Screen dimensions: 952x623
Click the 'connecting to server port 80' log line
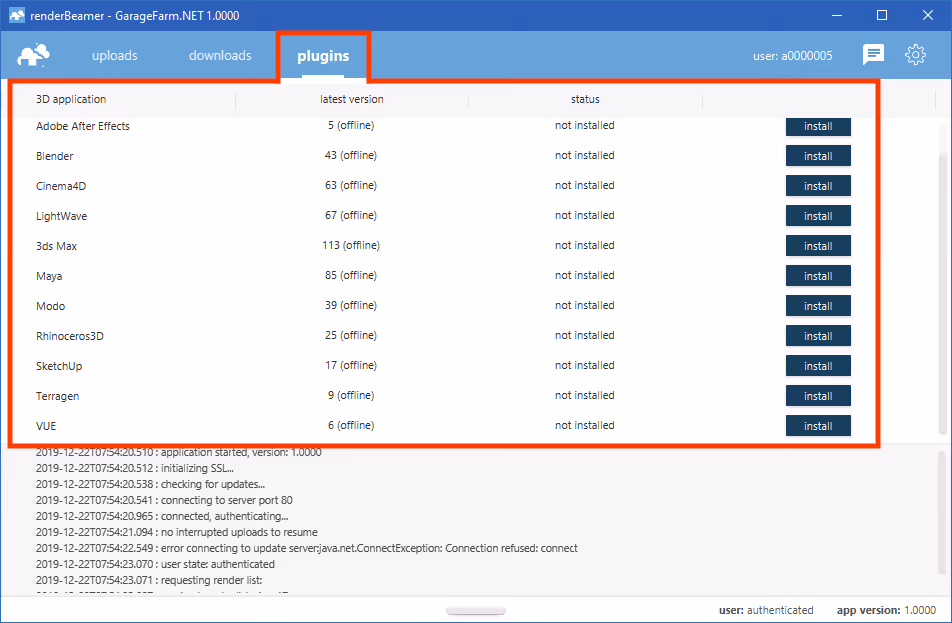point(164,500)
